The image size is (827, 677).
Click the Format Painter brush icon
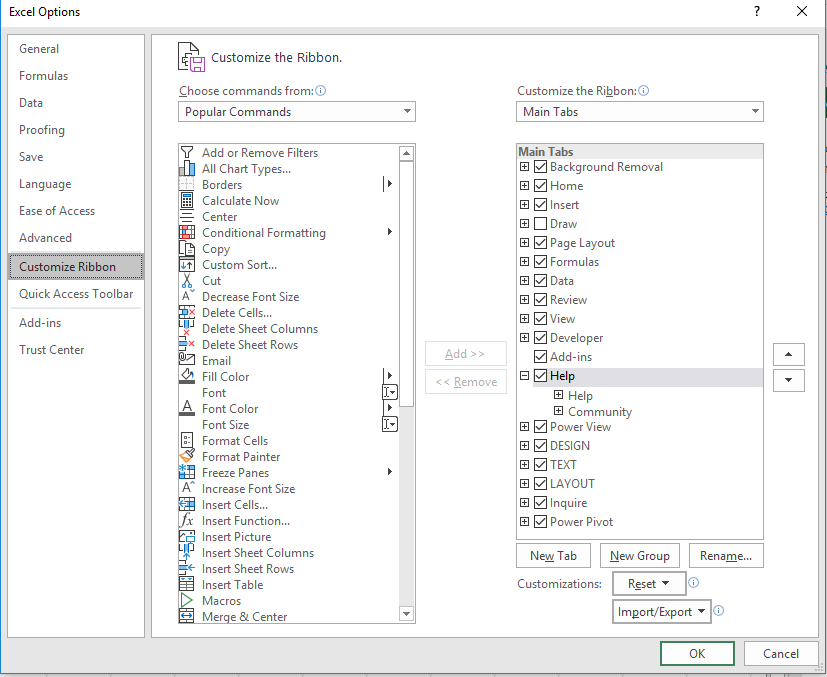187,457
